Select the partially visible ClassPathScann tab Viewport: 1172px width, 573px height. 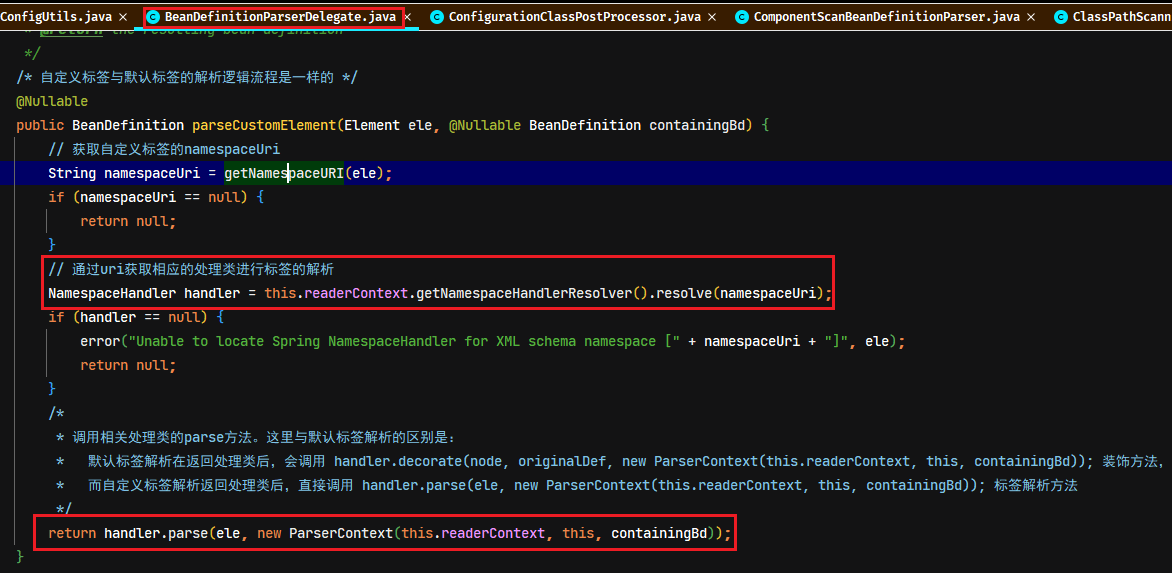(1121, 16)
